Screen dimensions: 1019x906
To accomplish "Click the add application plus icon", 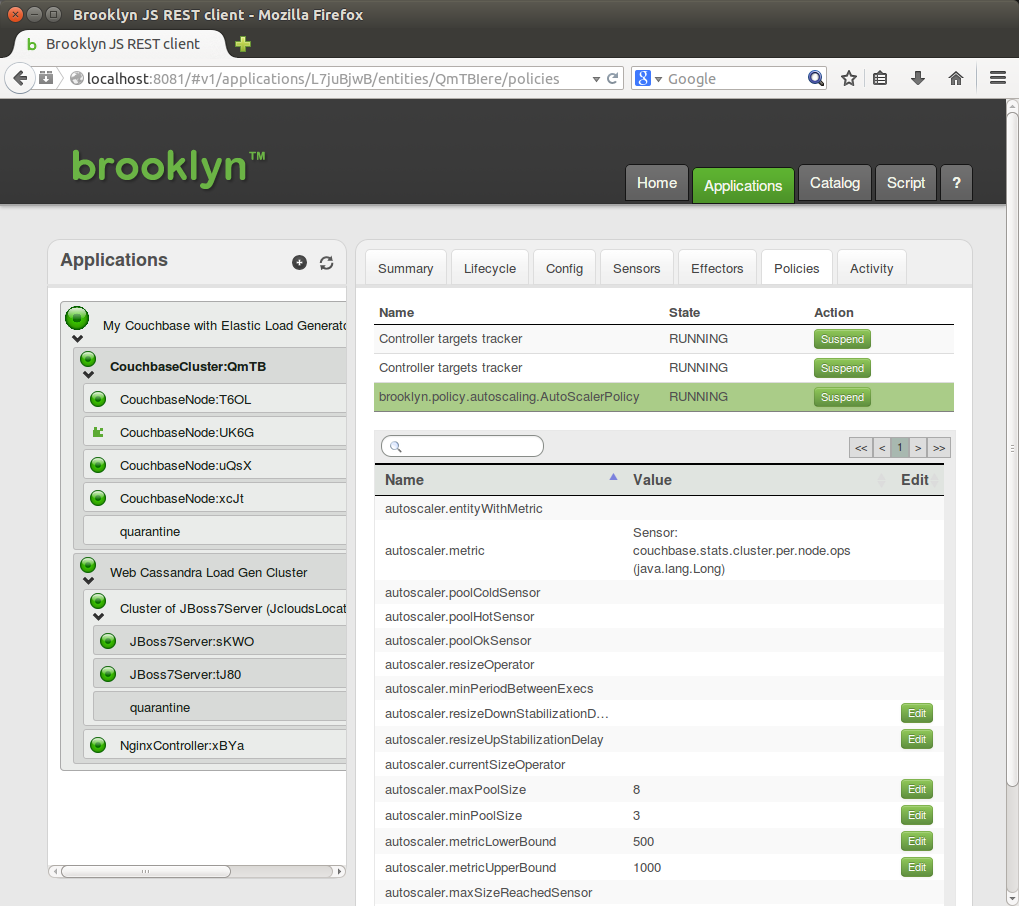I will (299, 263).
